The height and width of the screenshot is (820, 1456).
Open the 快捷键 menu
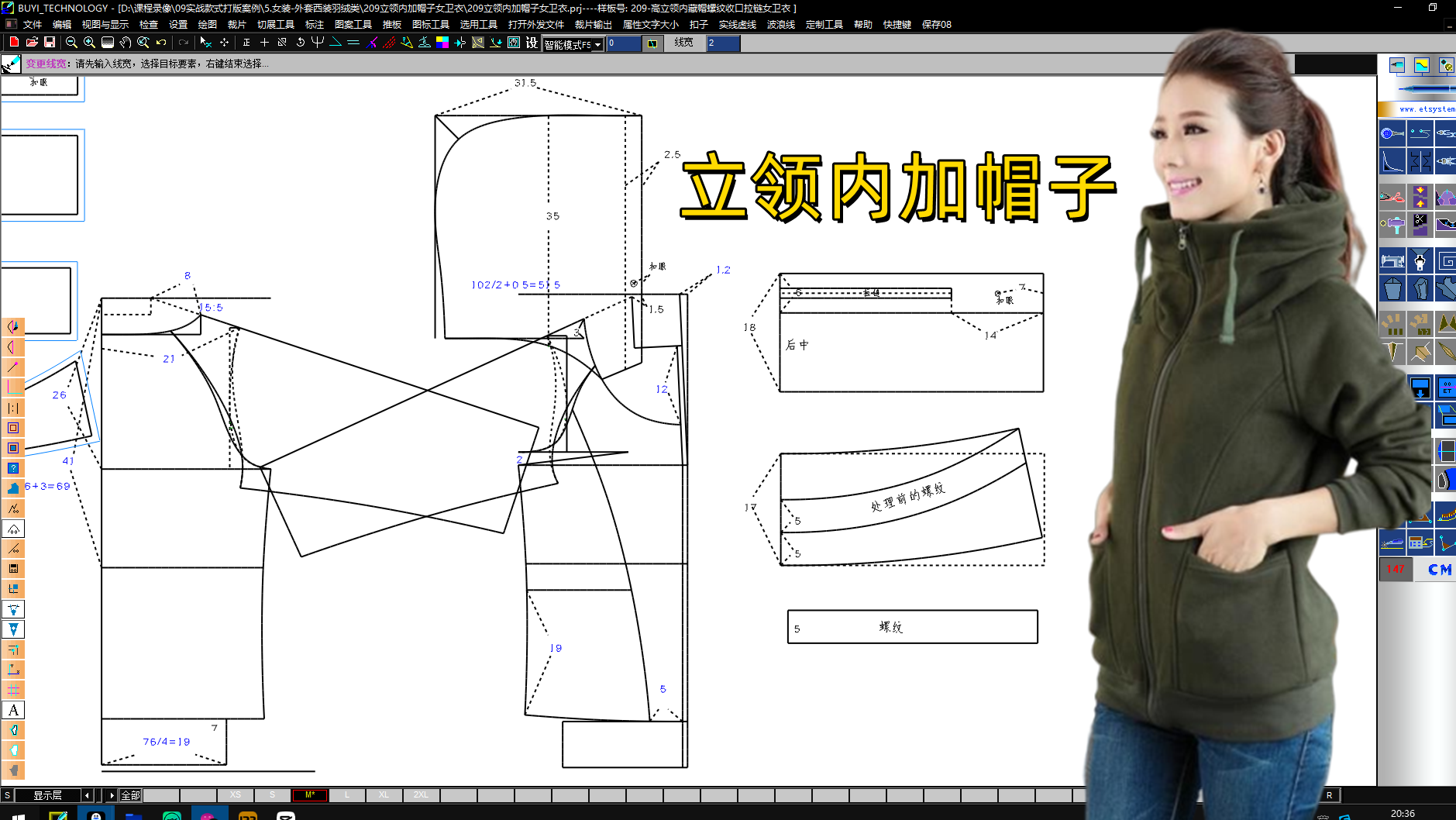point(897,25)
